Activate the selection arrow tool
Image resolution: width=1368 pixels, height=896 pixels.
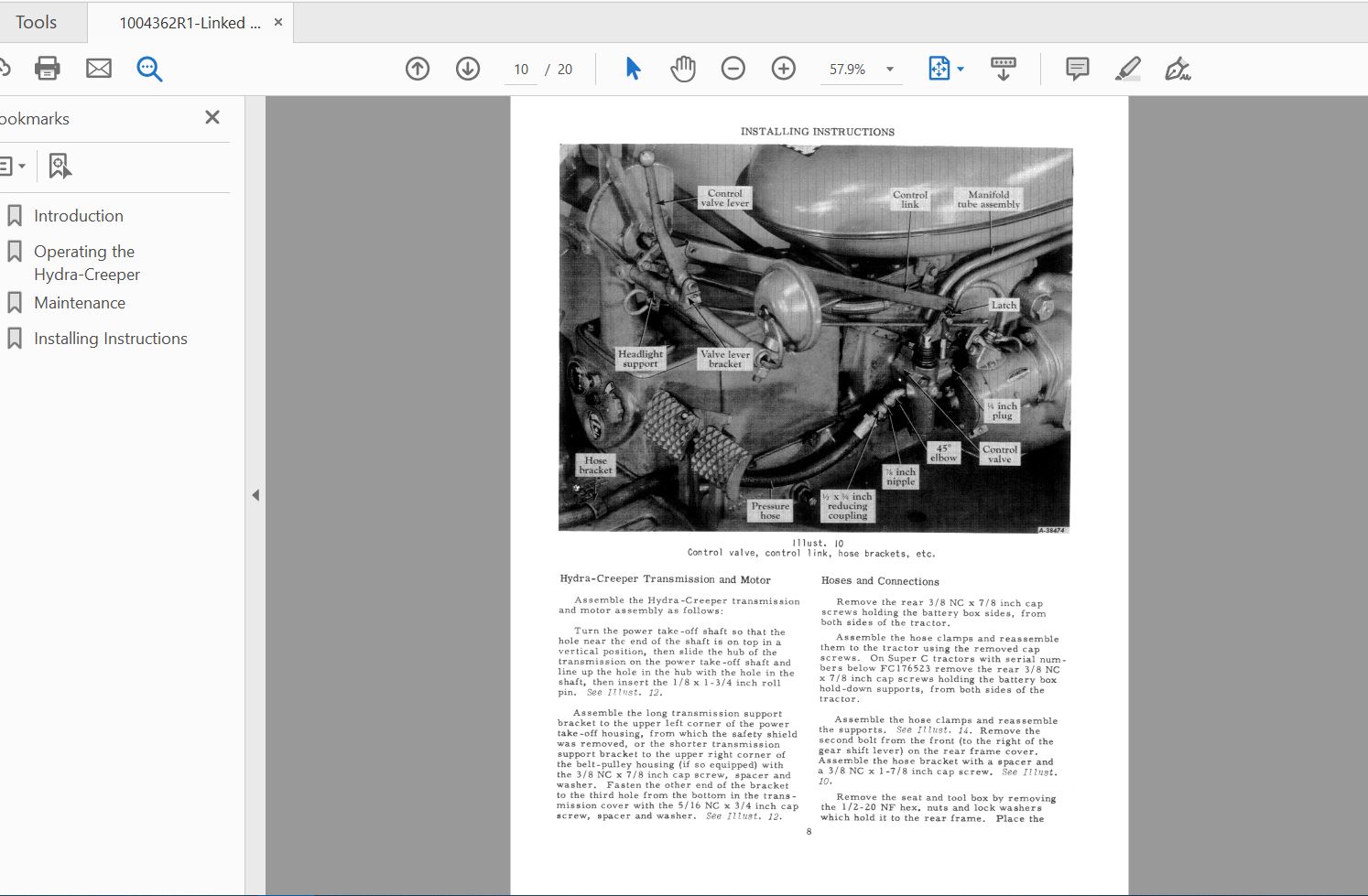coord(633,69)
